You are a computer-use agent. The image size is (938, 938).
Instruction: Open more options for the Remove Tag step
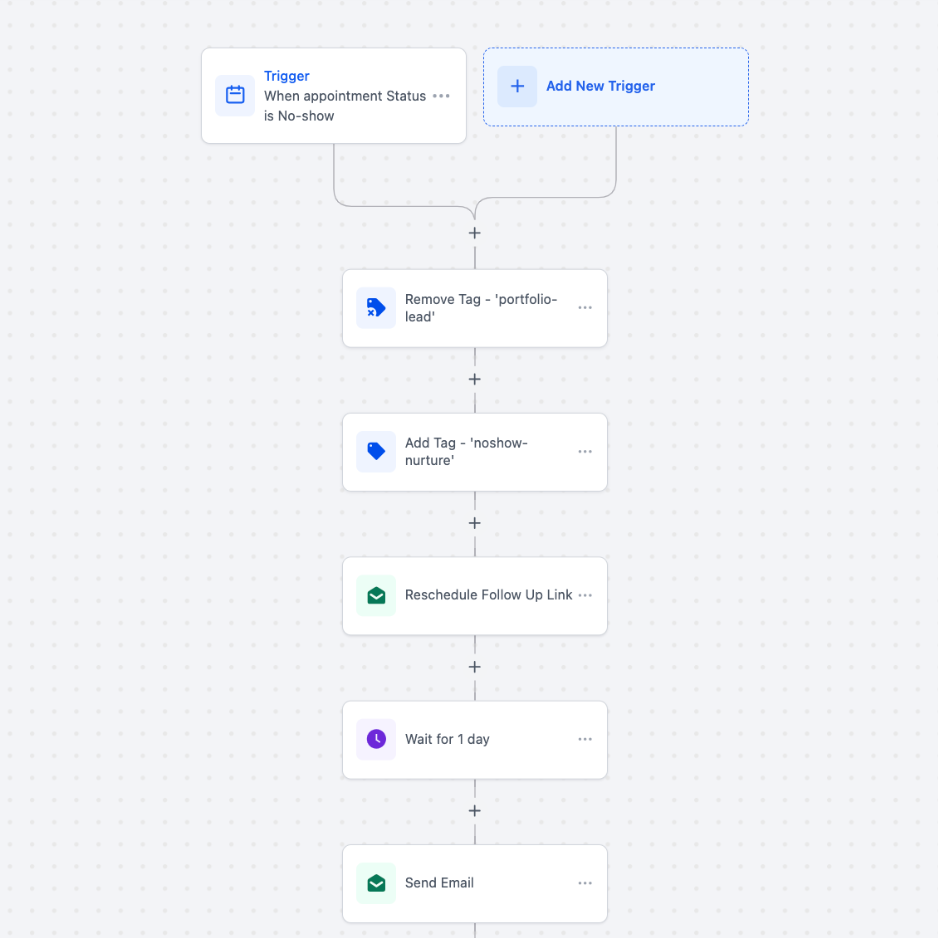[585, 308]
